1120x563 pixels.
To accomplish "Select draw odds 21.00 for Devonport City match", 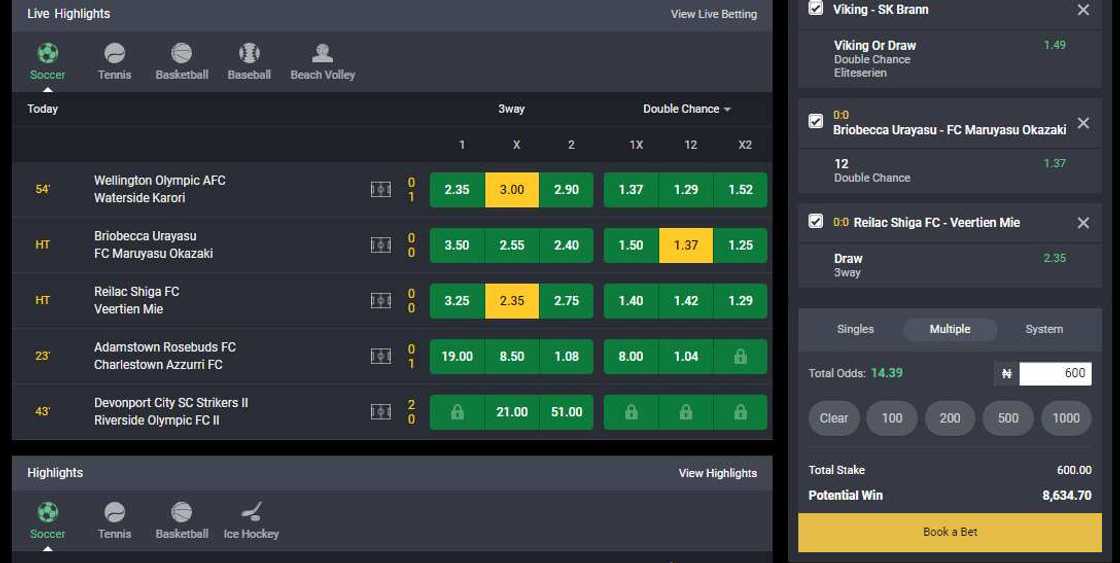I will (511, 412).
